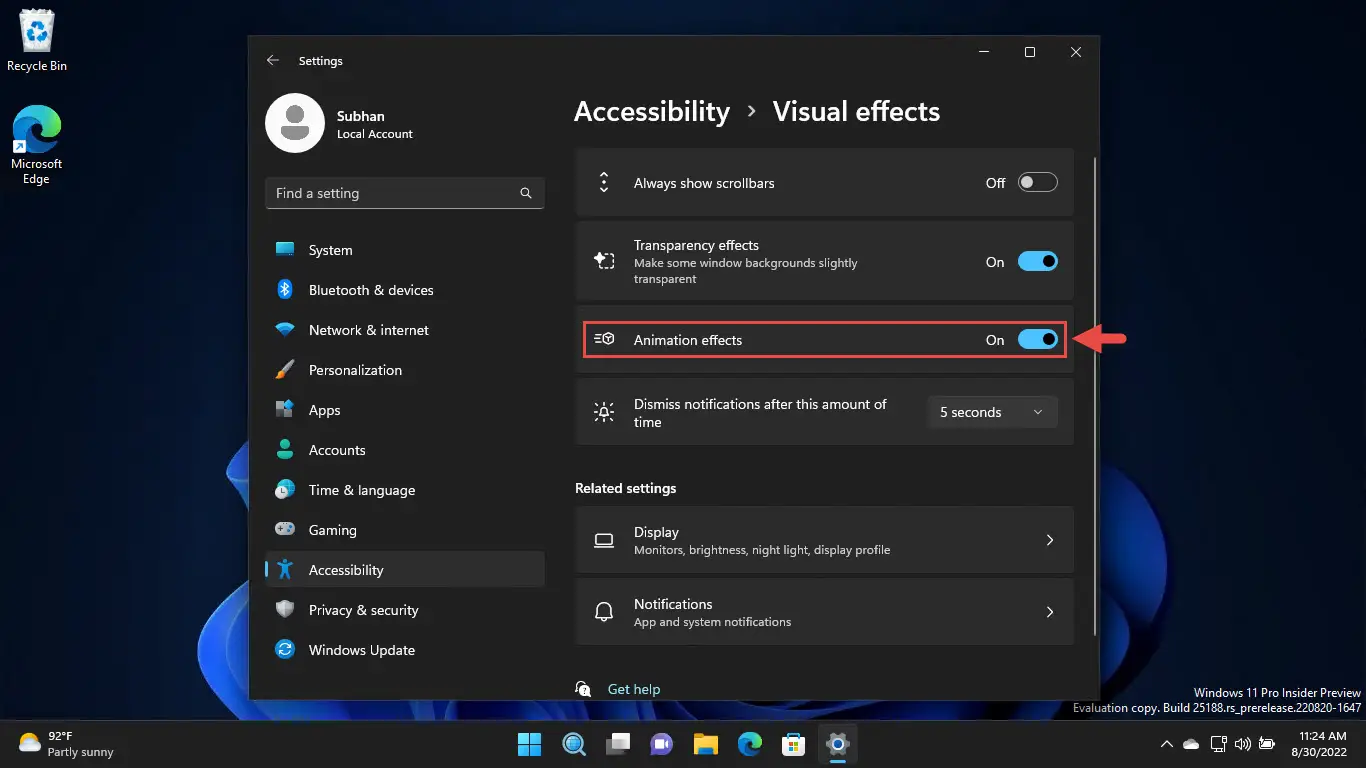Image resolution: width=1366 pixels, height=768 pixels.
Task: Click the Animation effects icon
Action: tap(604, 340)
